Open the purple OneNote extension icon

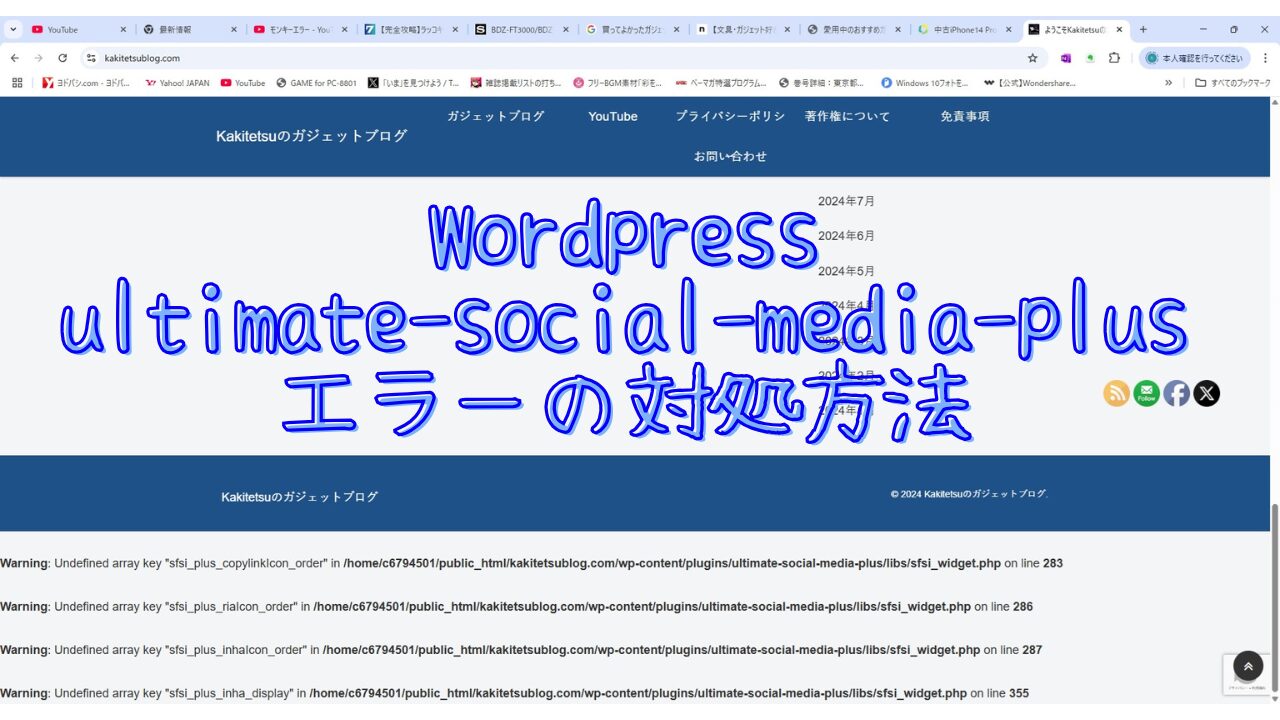click(x=1066, y=58)
